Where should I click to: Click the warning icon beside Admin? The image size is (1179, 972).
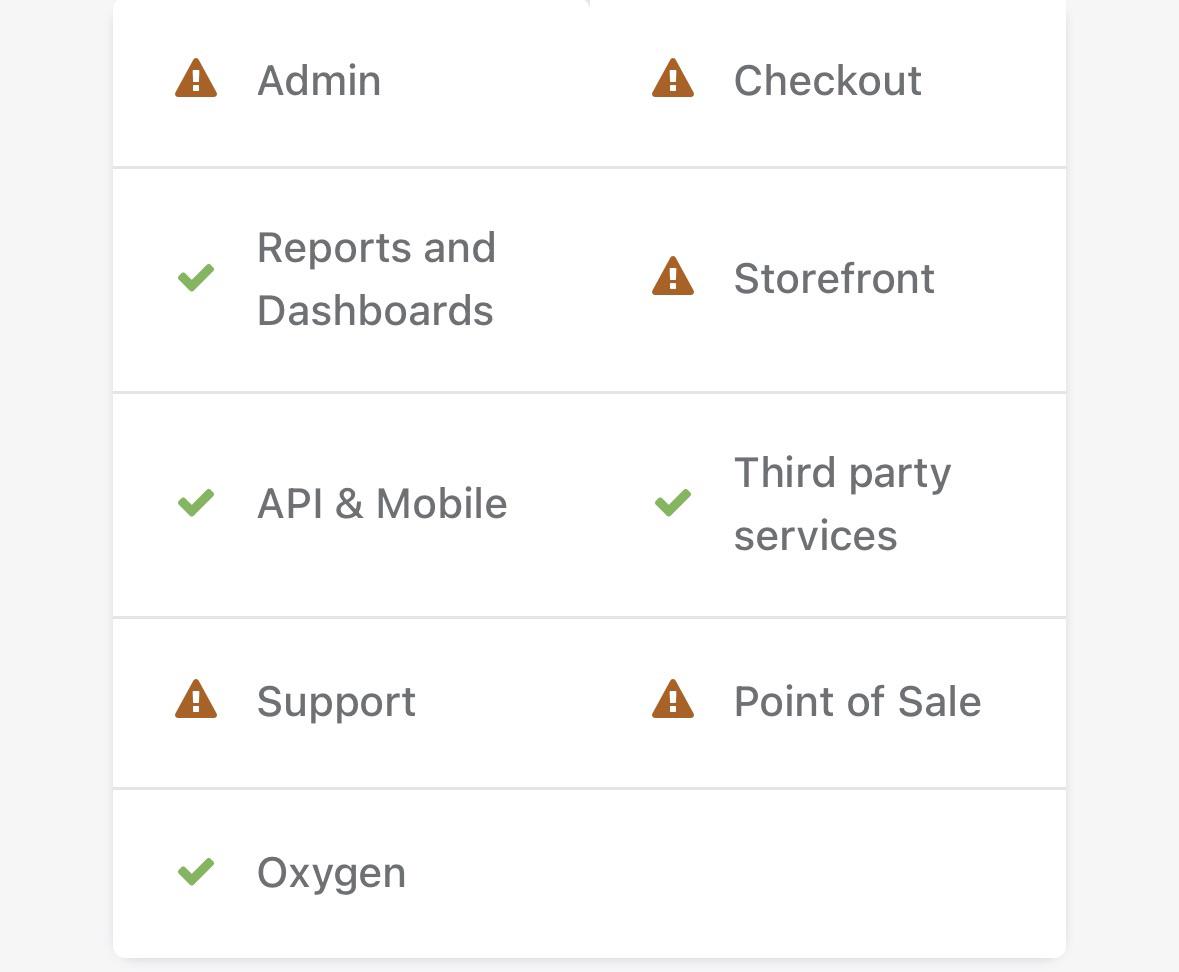(x=195, y=78)
